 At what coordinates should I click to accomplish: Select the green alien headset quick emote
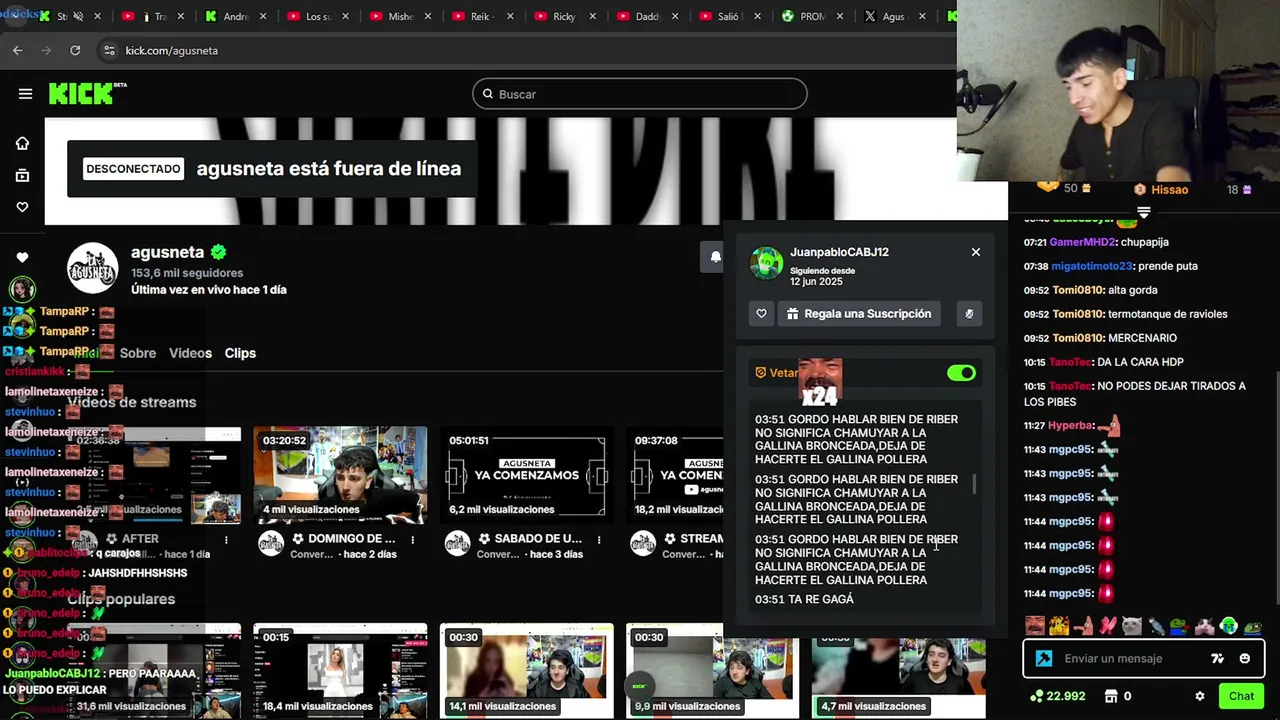[x=1229, y=626]
